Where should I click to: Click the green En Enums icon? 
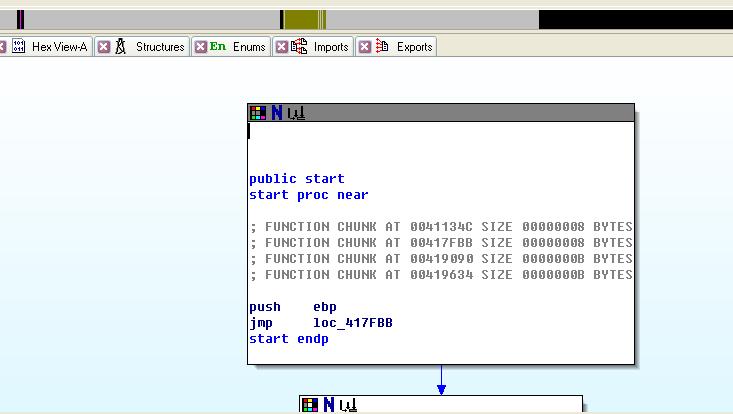pyautogui.click(x=217, y=46)
